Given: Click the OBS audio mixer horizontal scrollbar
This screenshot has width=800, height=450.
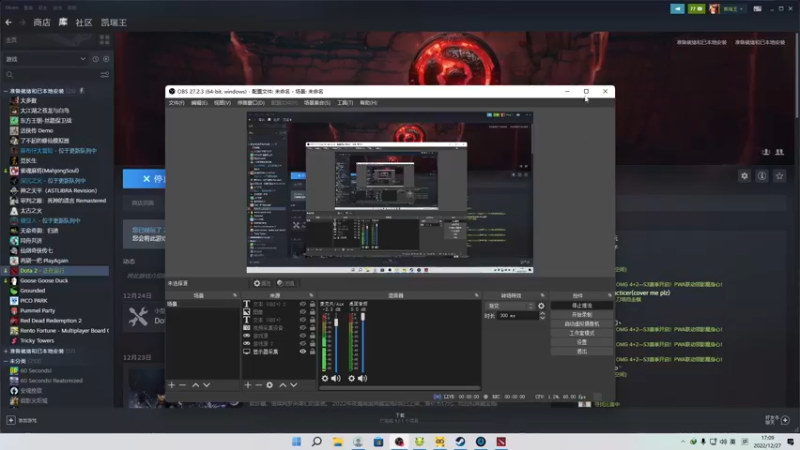Looking at the screenshot, I should pyautogui.click(x=399, y=389).
